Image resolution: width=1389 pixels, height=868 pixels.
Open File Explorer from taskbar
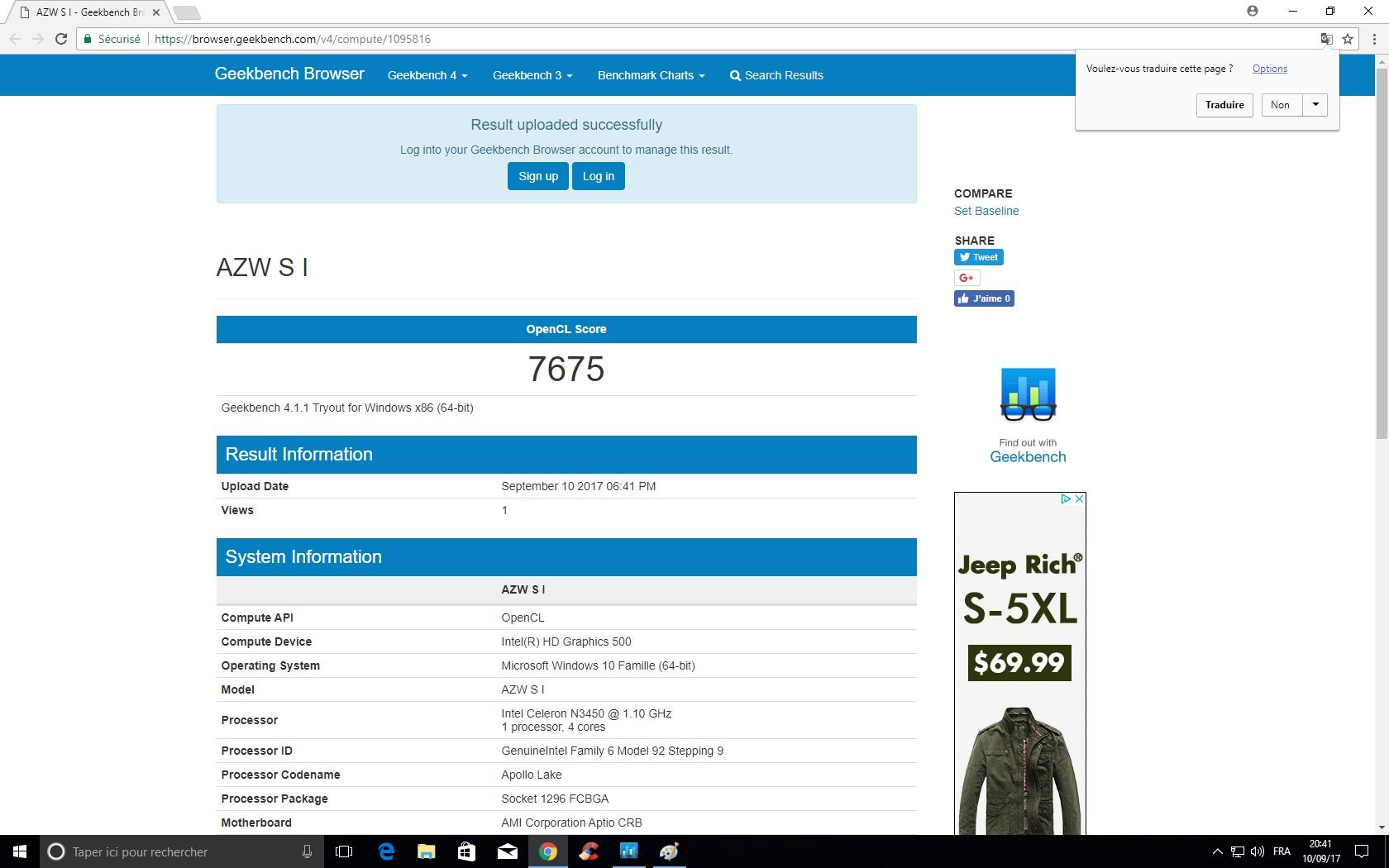[426, 851]
